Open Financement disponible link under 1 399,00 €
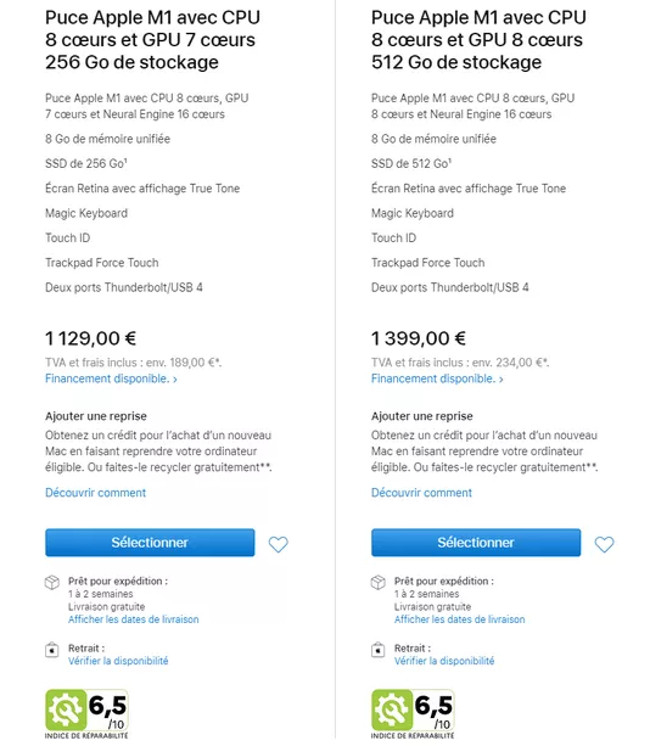The height and width of the screenshot is (746, 650). click(x=437, y=379)
